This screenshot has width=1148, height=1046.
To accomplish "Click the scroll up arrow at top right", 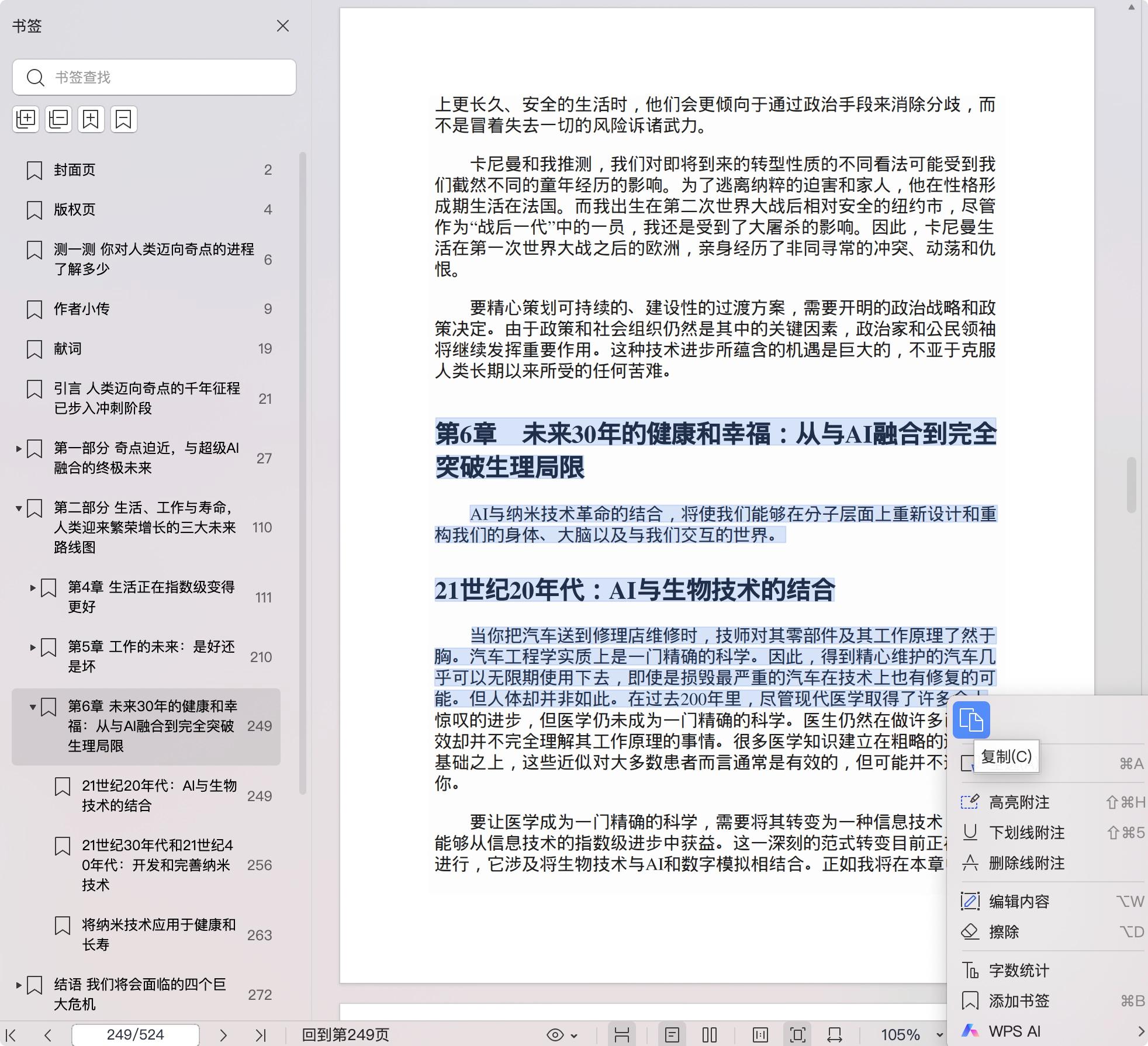I will (1132, 8).
